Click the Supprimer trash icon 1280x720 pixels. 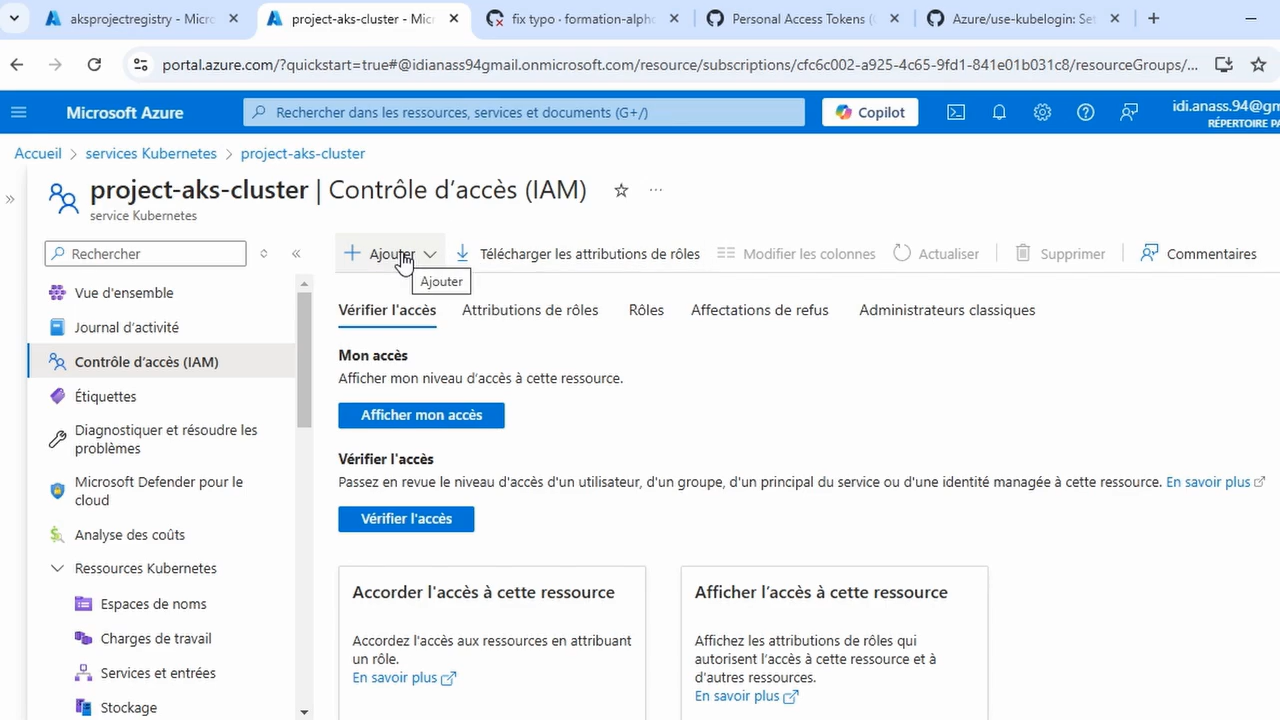click(x=1022, y=253)
